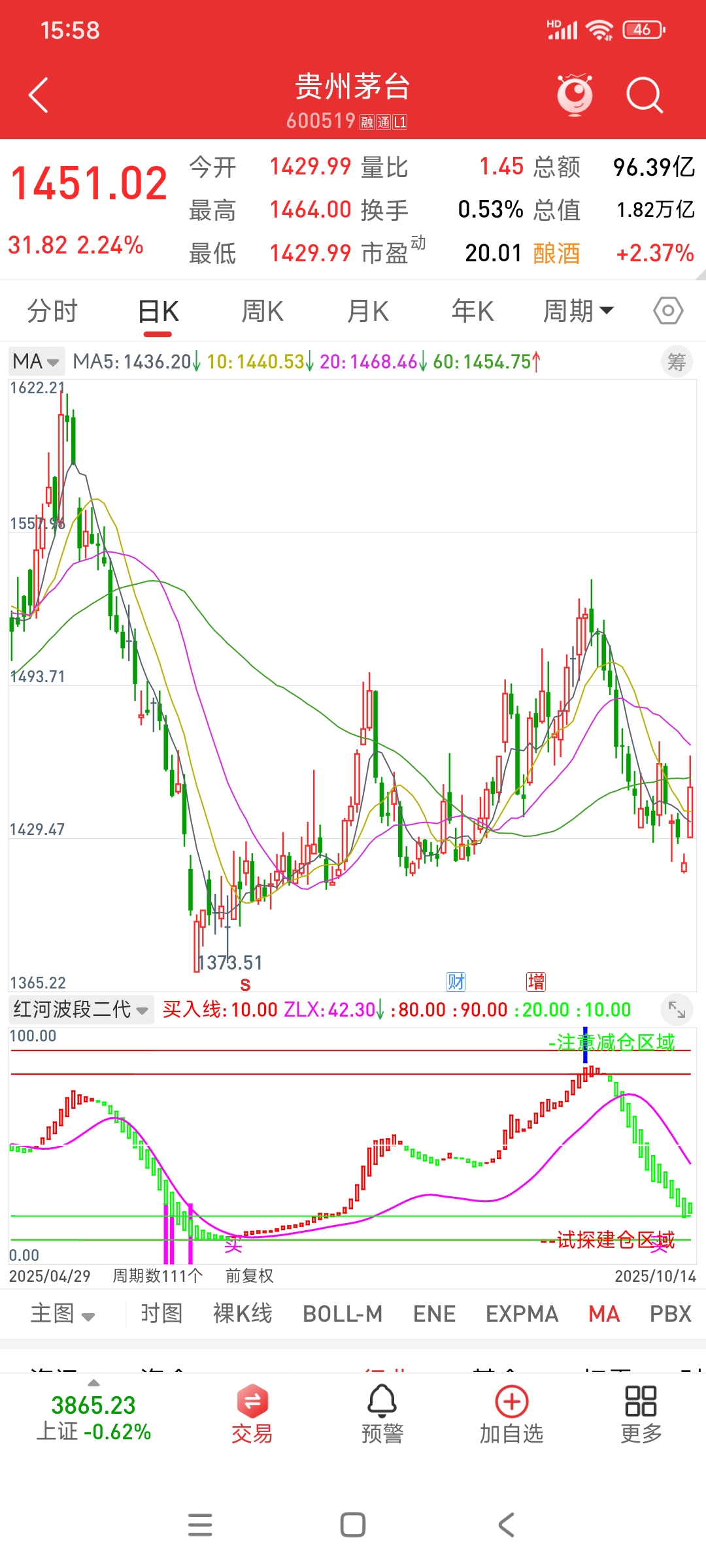Viewport: 706px width, 1568px height.
Task: Open chart settings hexagon icon
Action: pos(668,311)
